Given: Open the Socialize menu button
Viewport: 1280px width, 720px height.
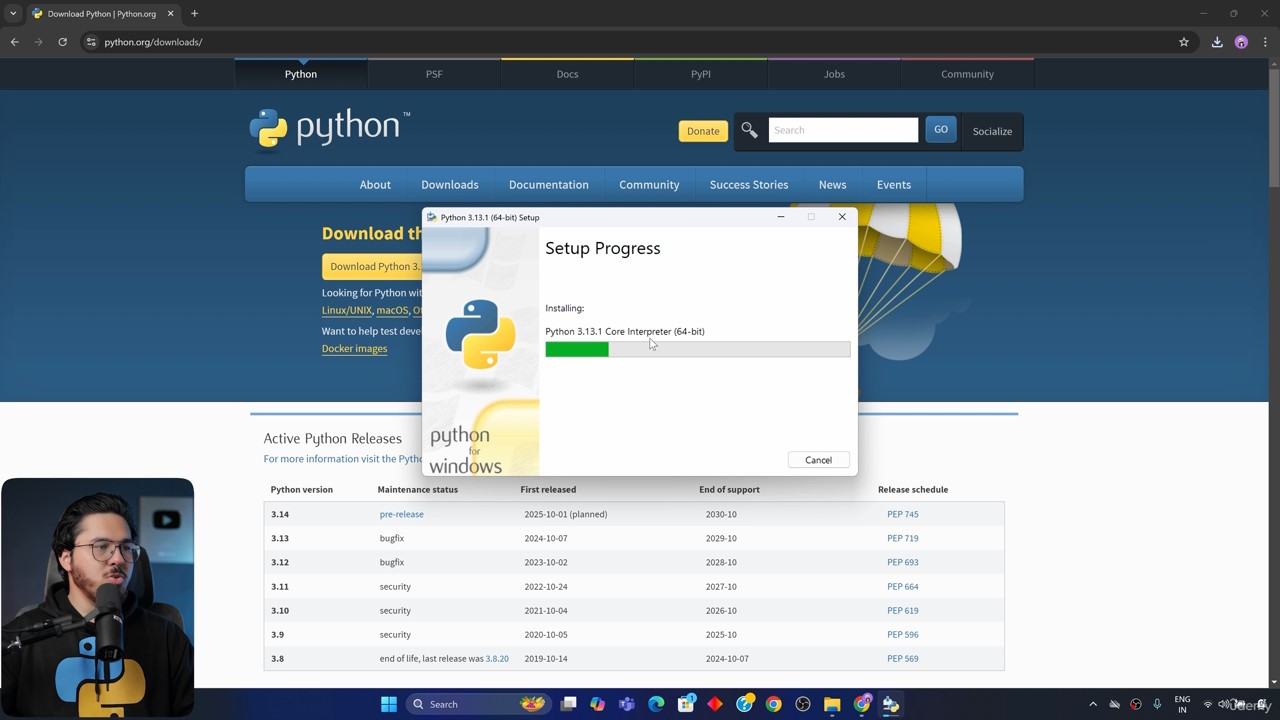Looking at the screenshot, I should tap(992, 131).
